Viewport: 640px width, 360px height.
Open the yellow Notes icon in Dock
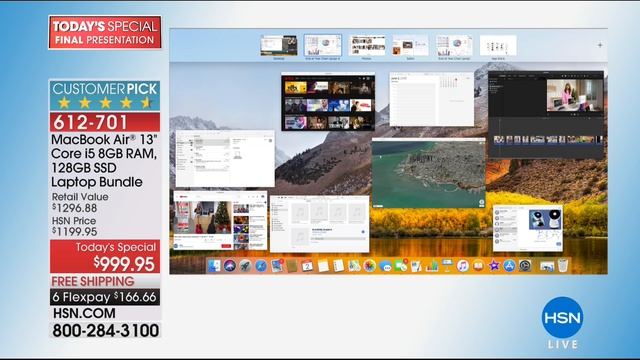[x=323, y=266]
